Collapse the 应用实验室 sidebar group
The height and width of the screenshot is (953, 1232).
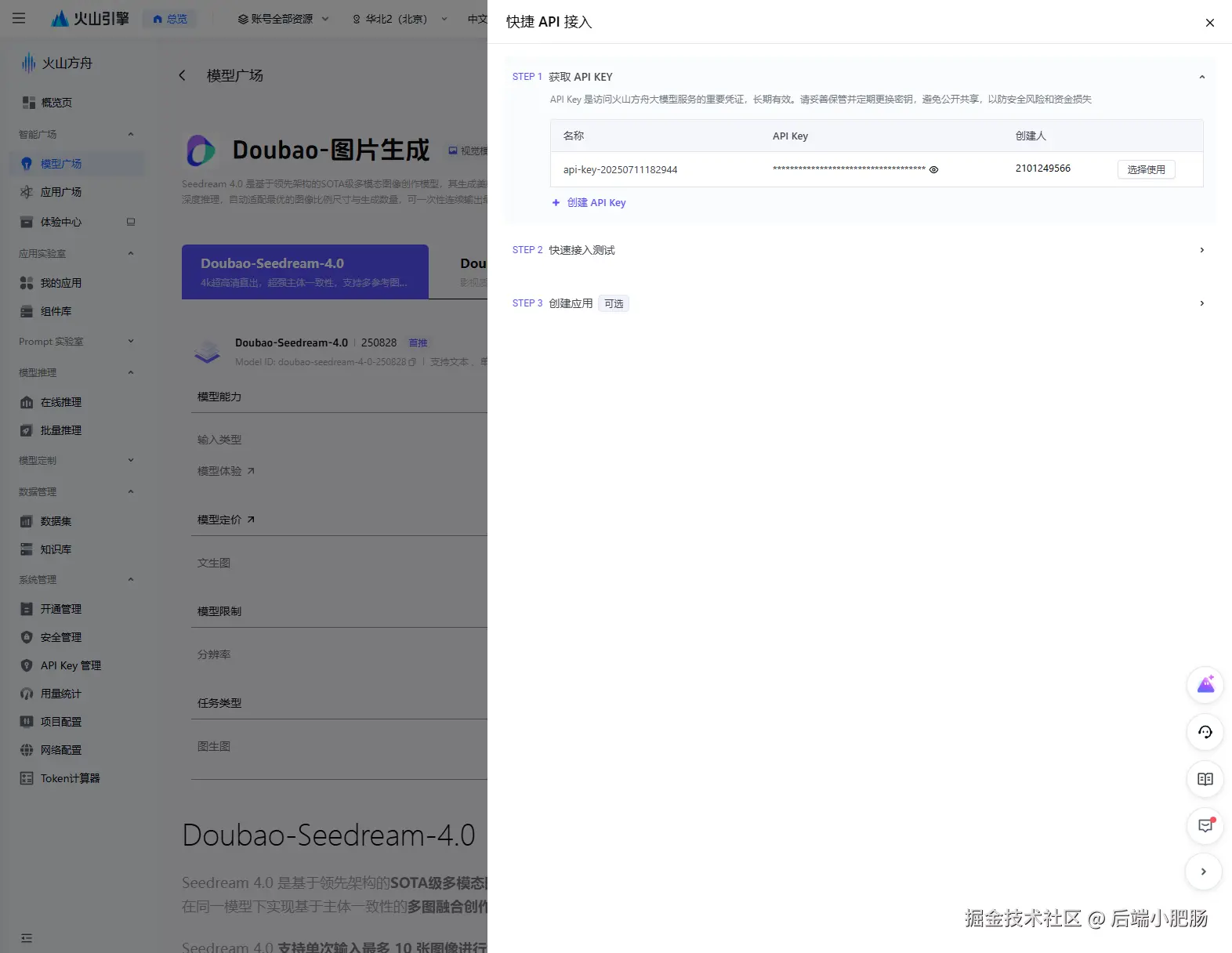pos(131,253)
